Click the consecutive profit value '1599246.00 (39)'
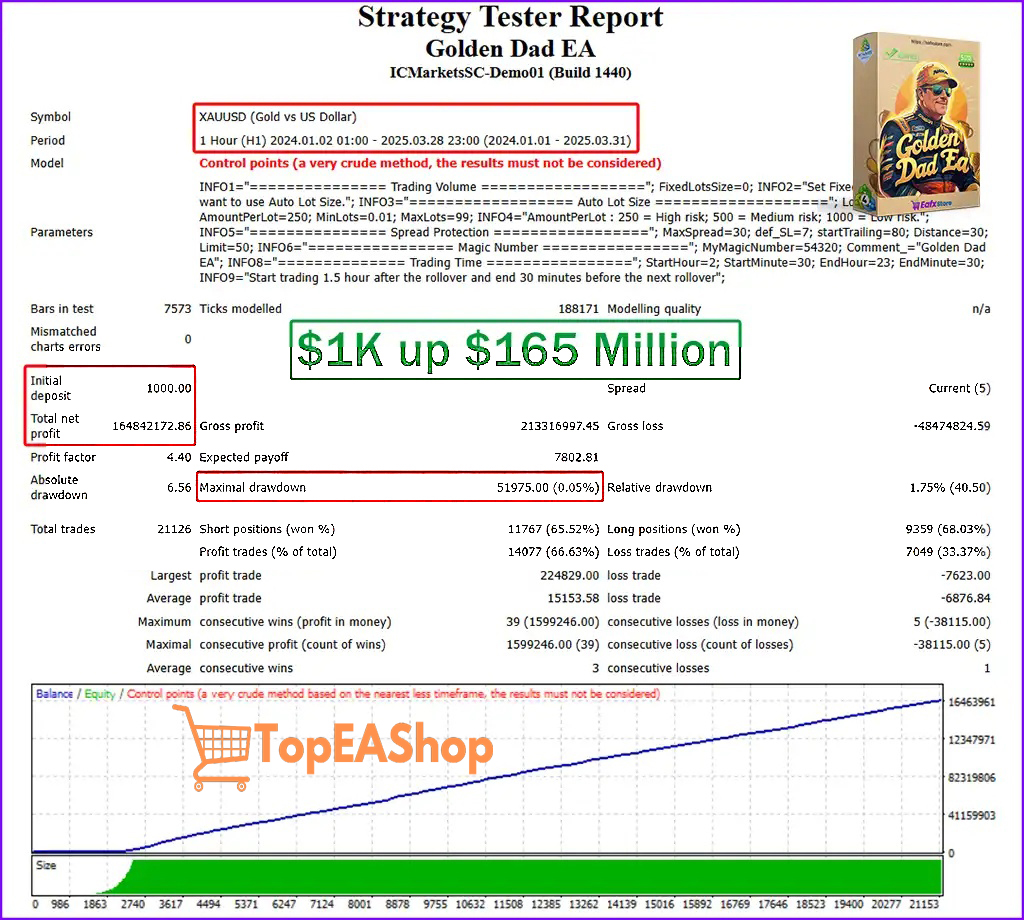 552,644
